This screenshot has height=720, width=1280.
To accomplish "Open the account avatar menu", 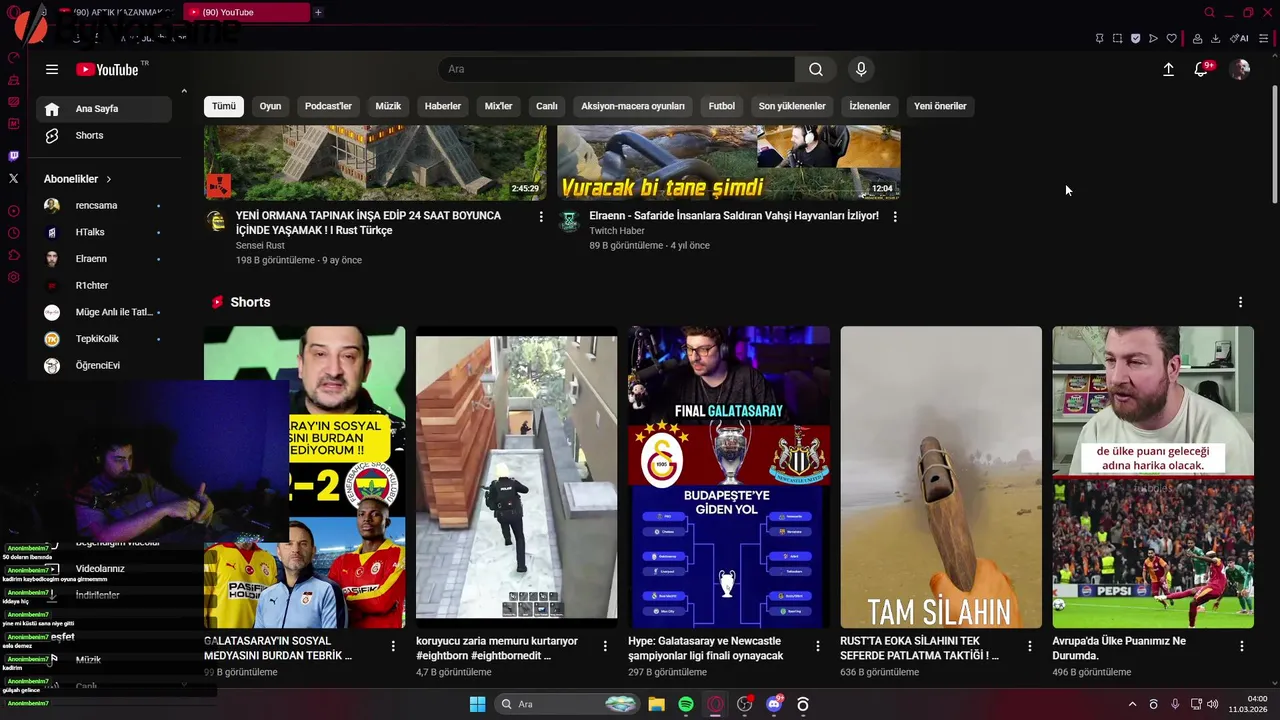I will (1240, 69).
